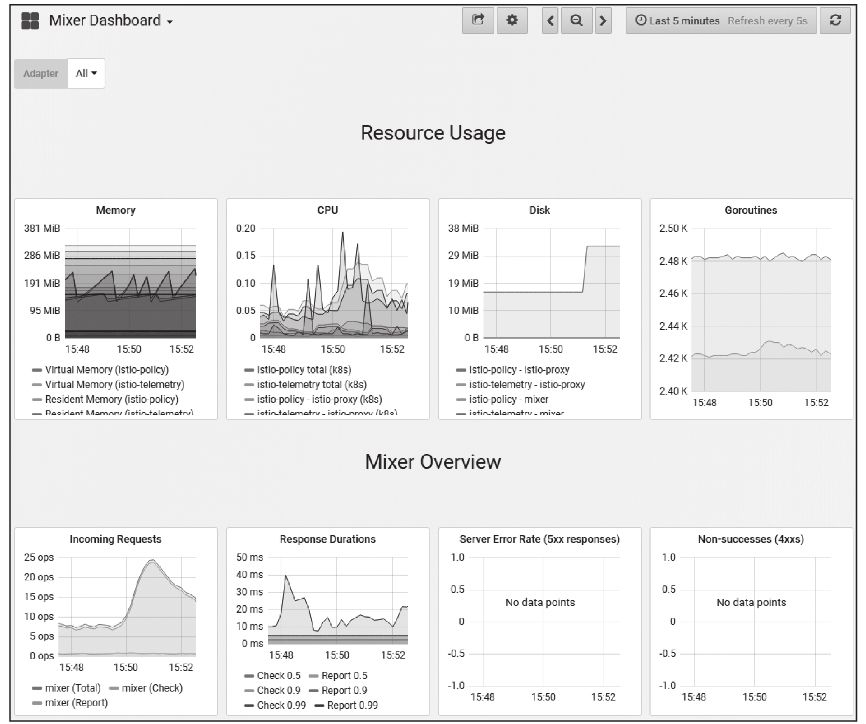Click the Mixer Overview row heading
The image size is (866, 724).
[433, 462]
